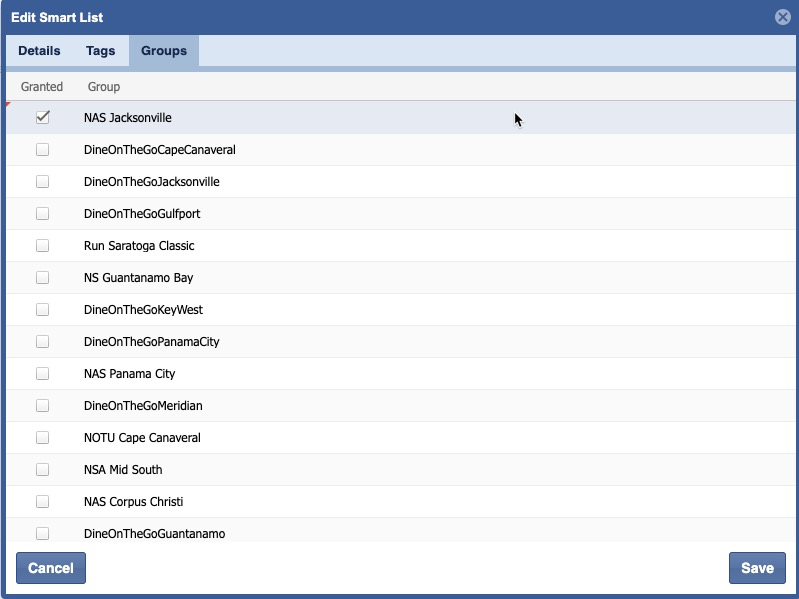Tick the DineOnTheGoMeridian checkbox
The height and width of the screenshot is (599, 799).
(43, 406)
